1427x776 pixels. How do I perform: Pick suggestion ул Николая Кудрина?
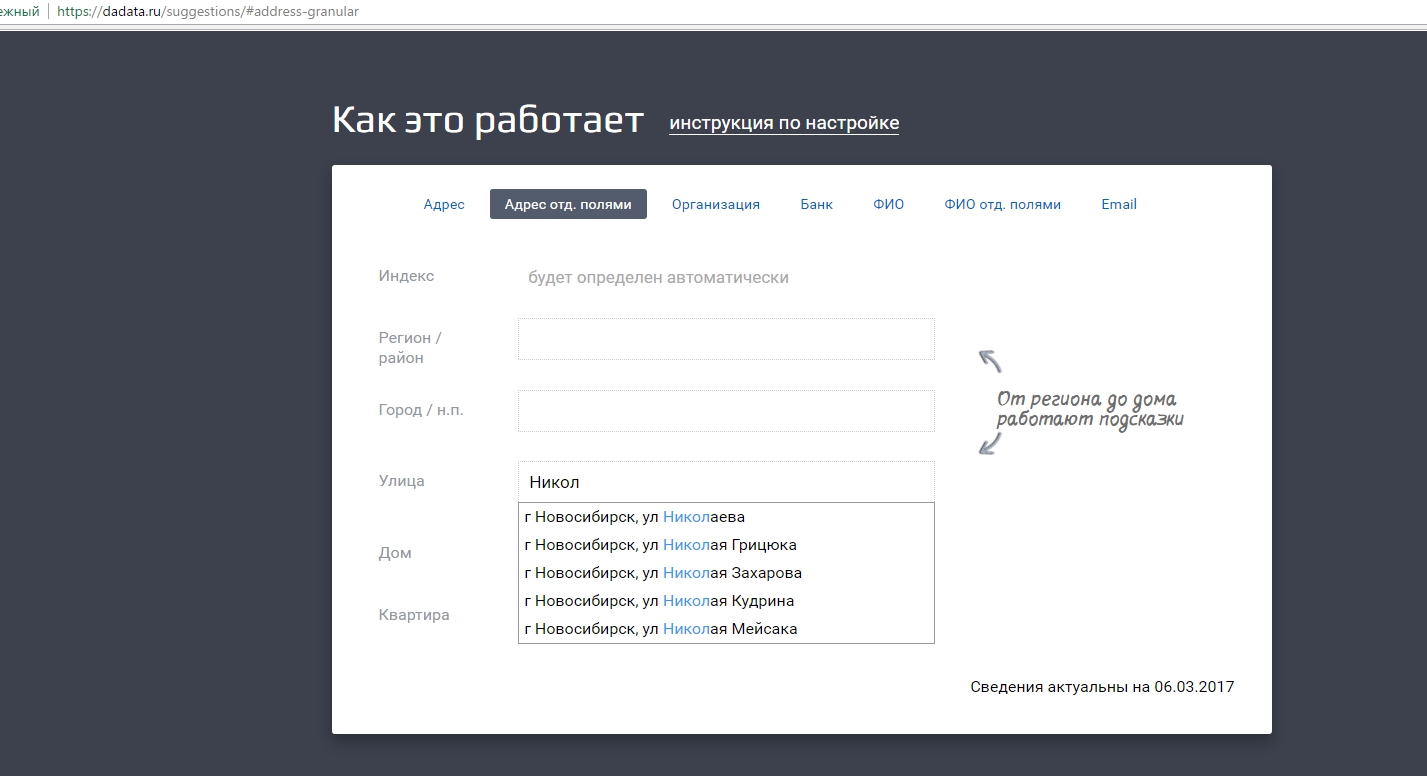click(x=726, y=601)
